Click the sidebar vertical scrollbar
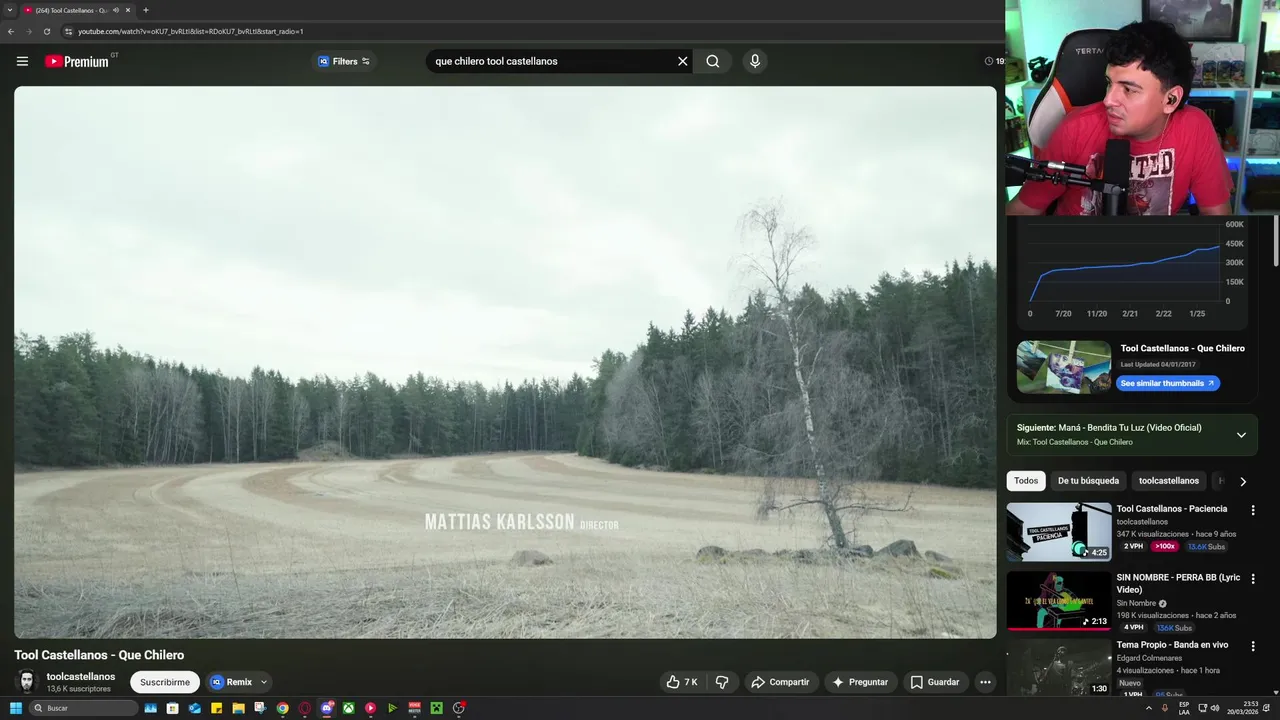 [1275, 240]
